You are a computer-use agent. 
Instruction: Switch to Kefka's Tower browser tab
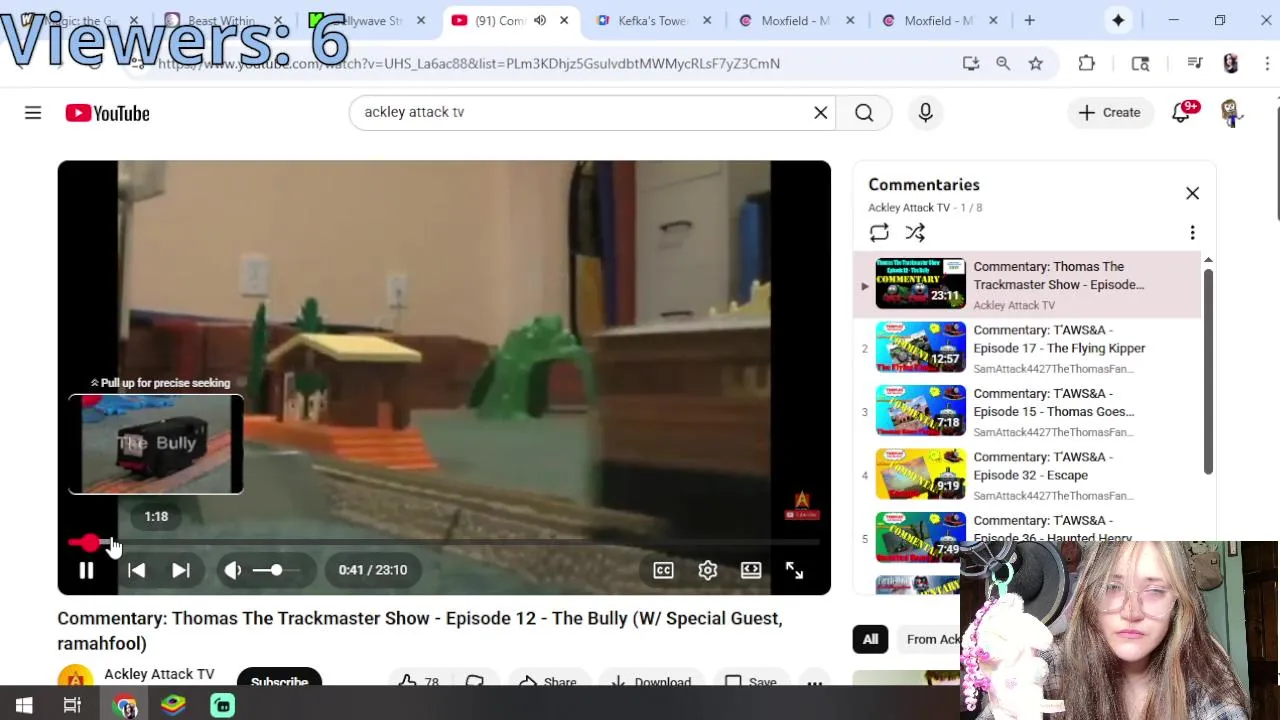(x=652, y=20)
